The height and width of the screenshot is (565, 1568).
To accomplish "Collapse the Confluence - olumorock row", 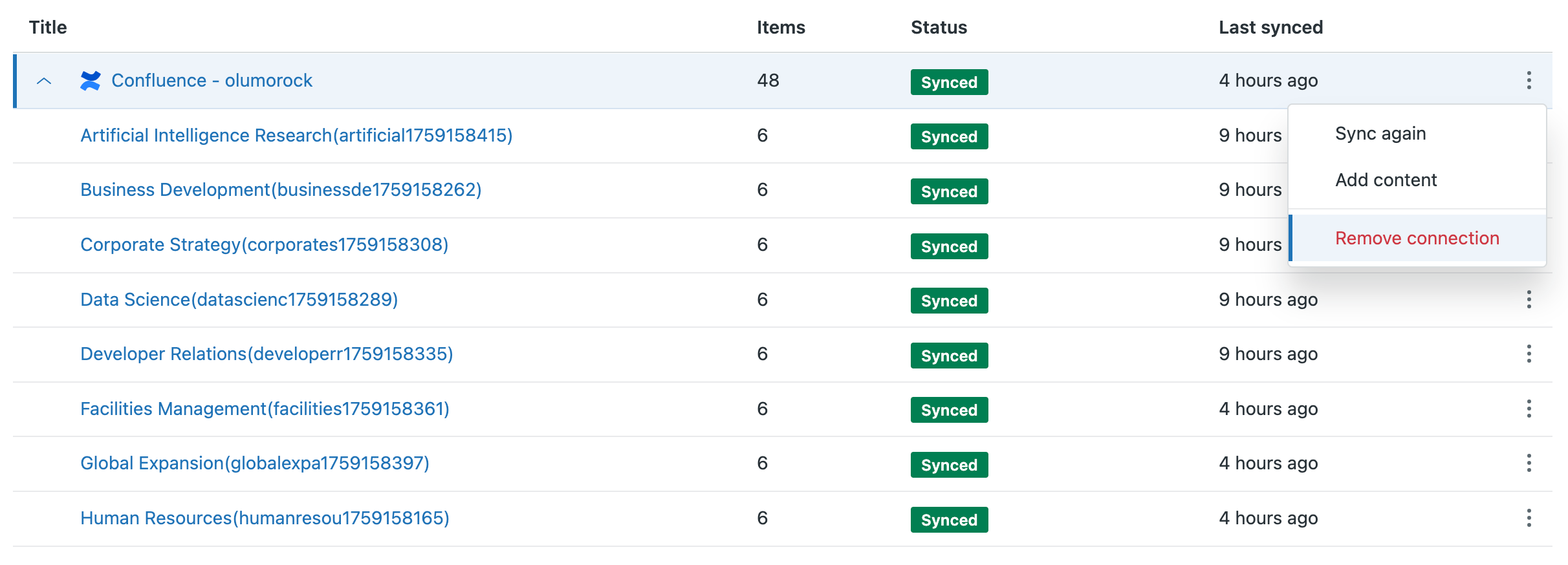I will point(44,81).
